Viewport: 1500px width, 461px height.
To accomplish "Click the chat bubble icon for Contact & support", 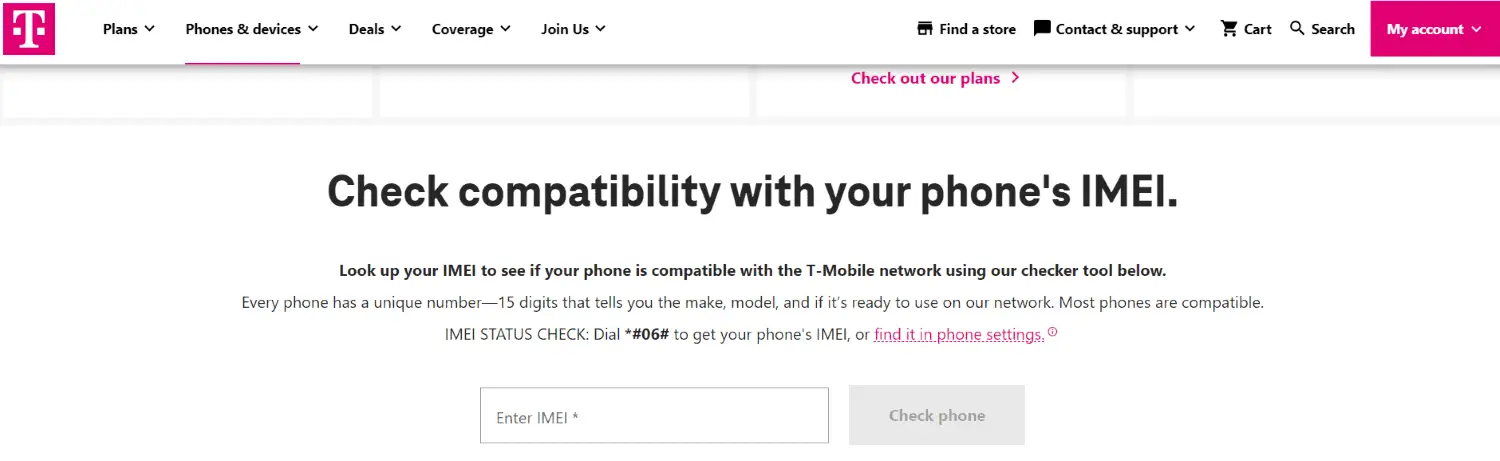I will coord(1042,29).
